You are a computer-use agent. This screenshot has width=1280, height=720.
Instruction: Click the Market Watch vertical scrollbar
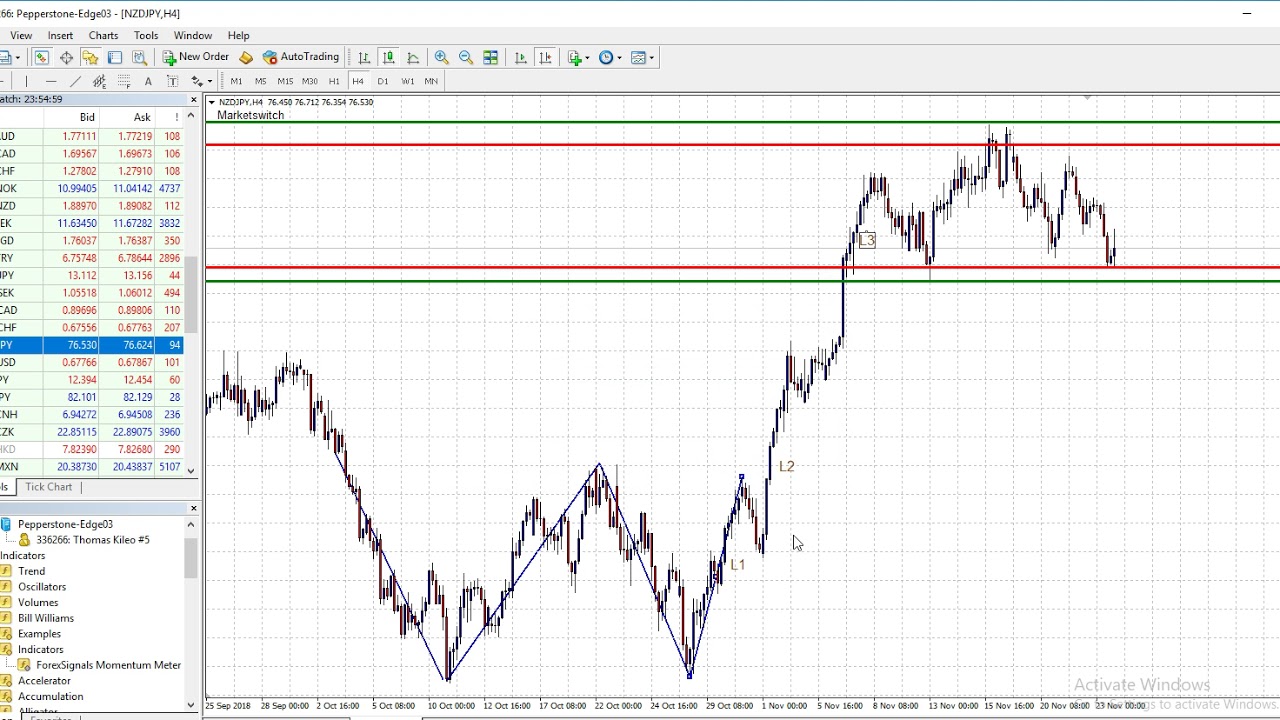(191, 292)
